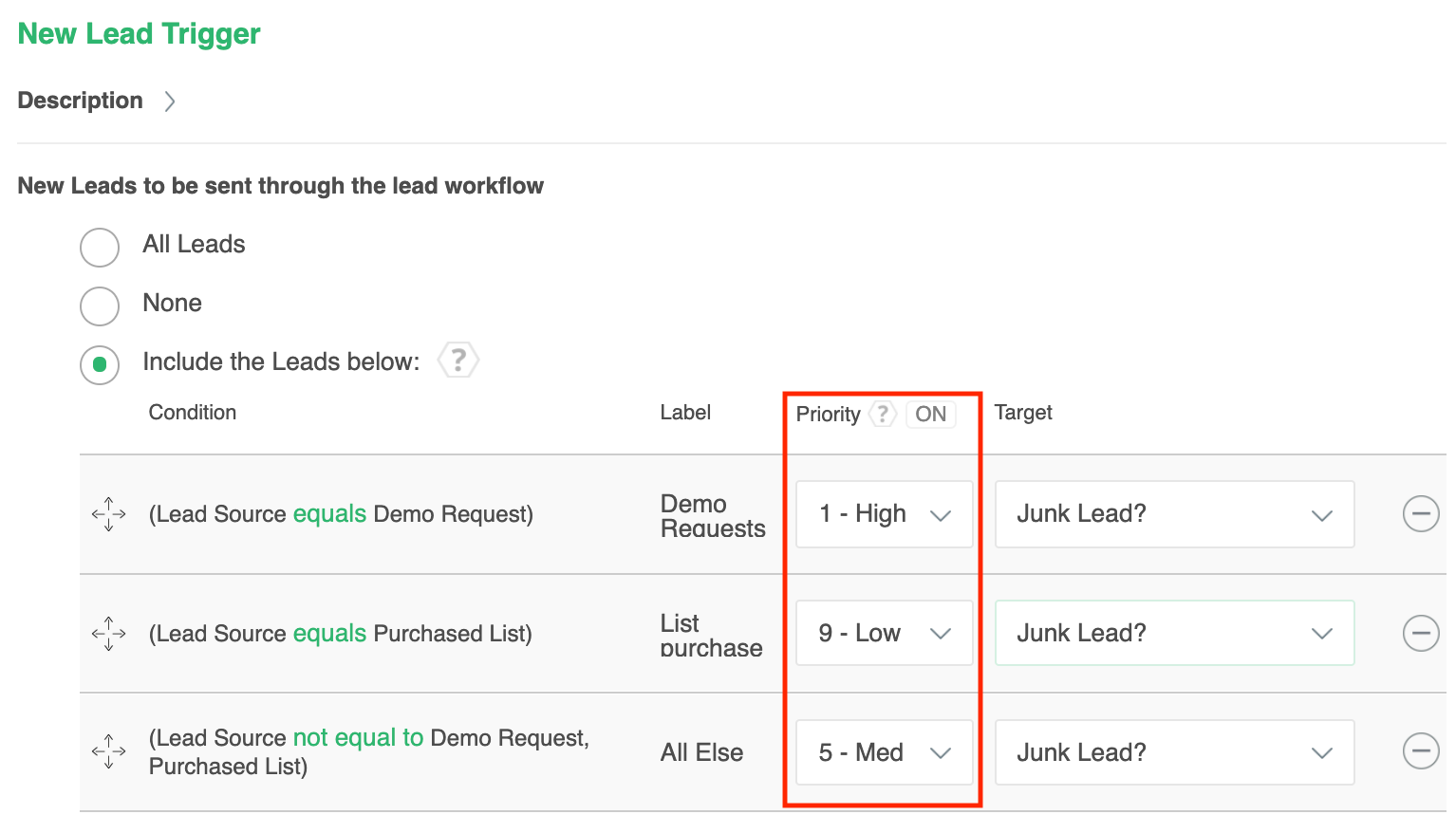Screen dimensions: 1456x833
Task: Expand the Description section chevron
Action: point(170,102)
